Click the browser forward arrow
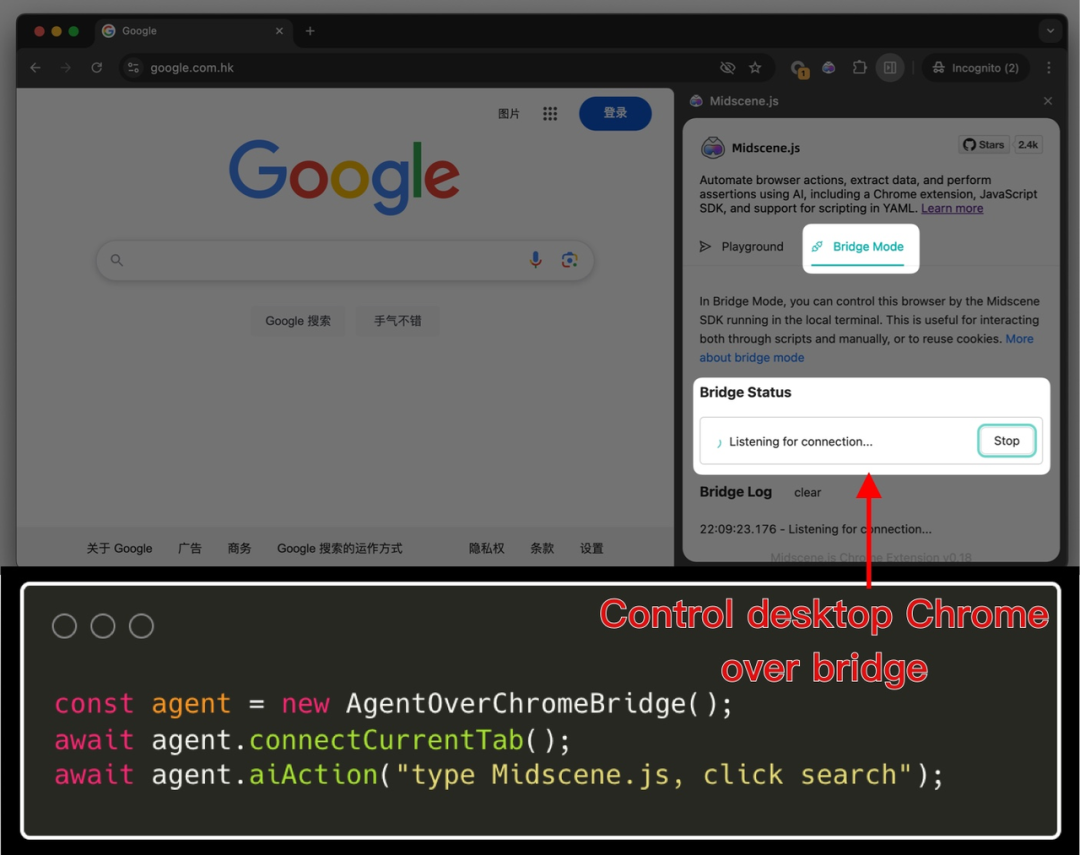This screenshot has height=855, width=1080. [x=66, y=68]
